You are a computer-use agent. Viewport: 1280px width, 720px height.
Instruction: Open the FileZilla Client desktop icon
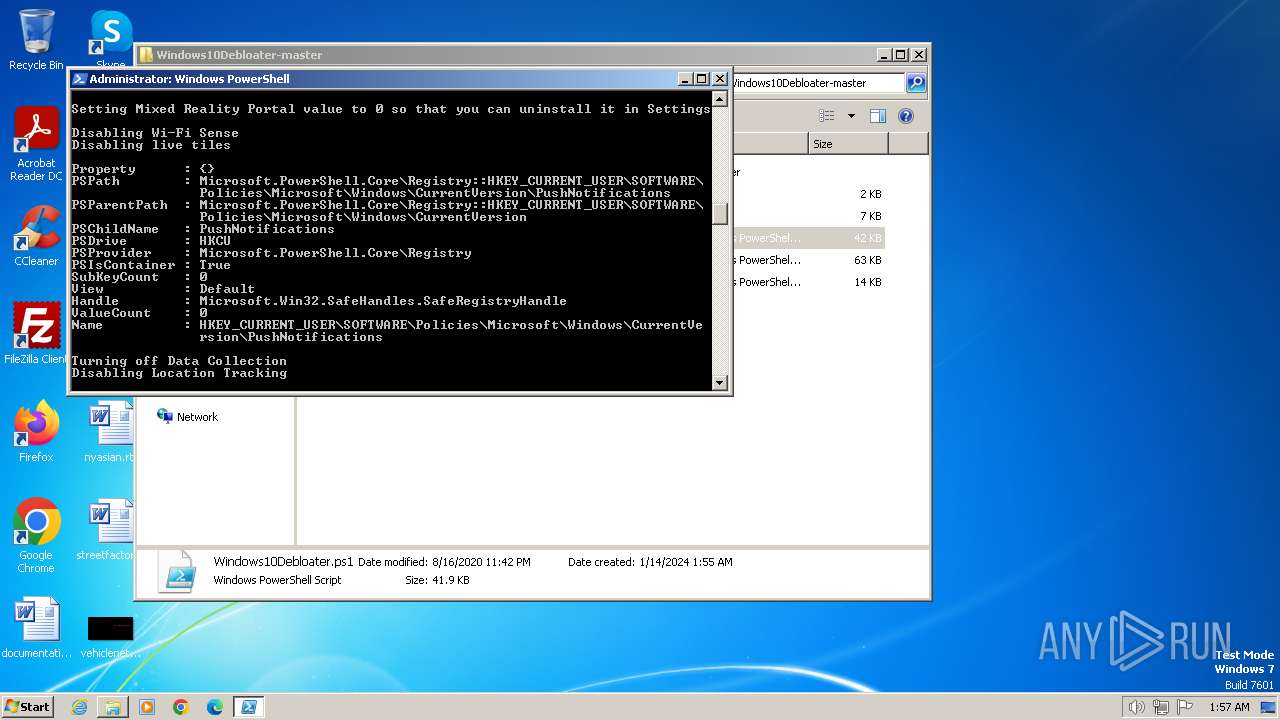coord(36,333)
